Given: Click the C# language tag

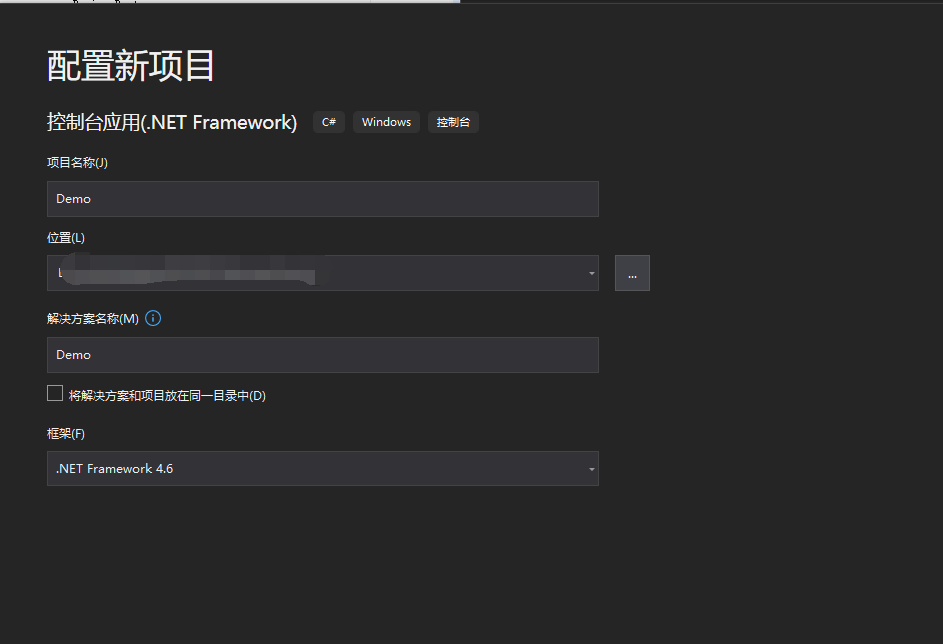Looking at the screenshot, I should (x=329, y=122).
